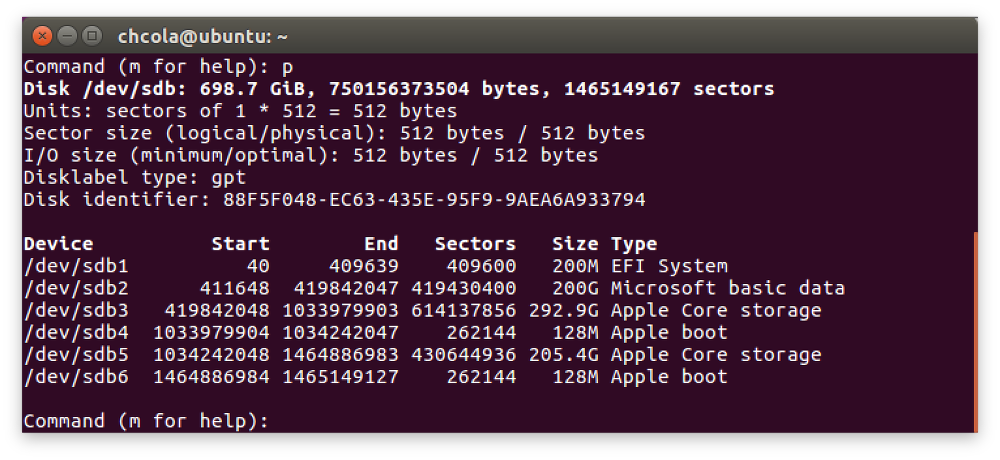Click the Type column header
Viewport: 1000px width, 460px height.
[x=634, y=244]
